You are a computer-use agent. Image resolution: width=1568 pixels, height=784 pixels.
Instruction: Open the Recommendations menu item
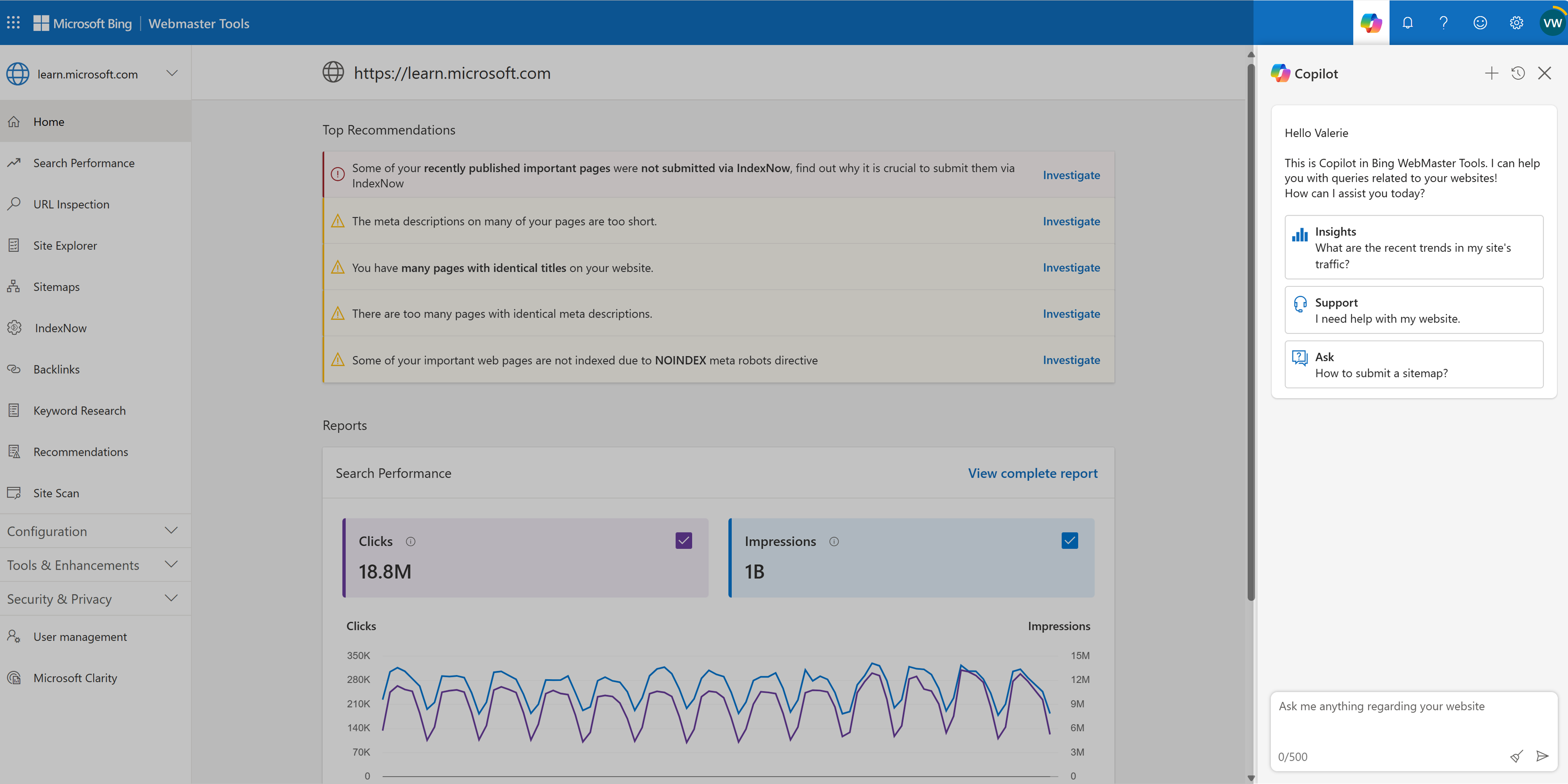coord(81,451)
